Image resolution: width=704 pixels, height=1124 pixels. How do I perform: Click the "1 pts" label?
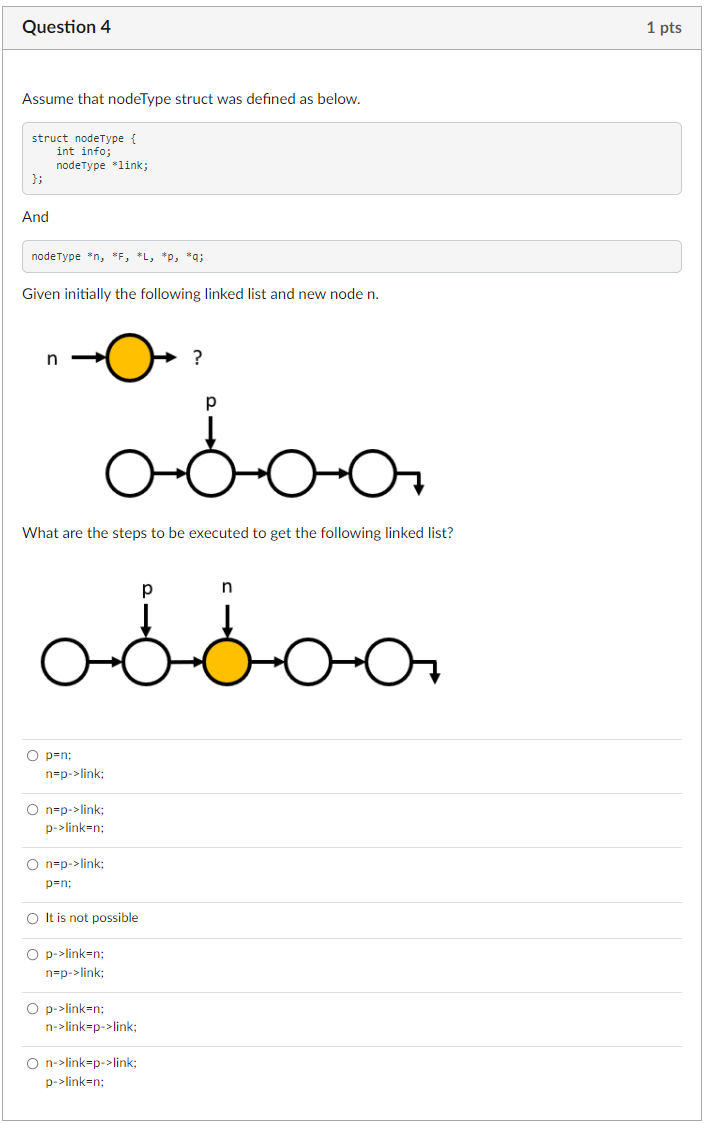665,28
